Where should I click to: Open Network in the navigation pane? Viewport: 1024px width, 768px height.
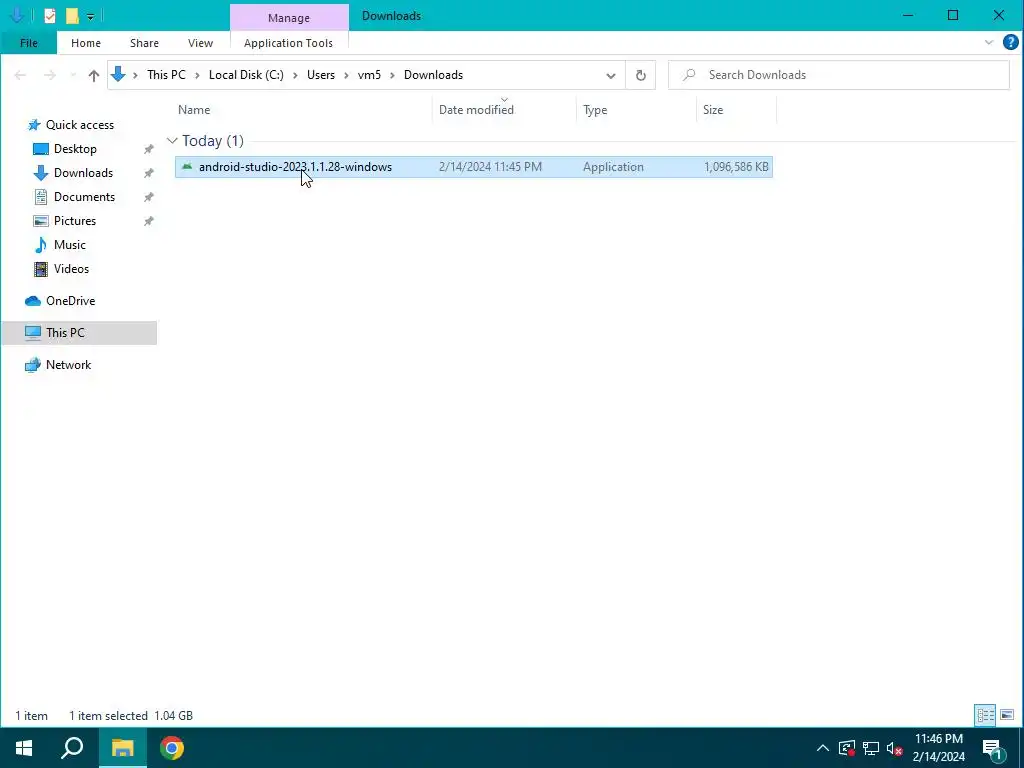click(x=68, y=365)
